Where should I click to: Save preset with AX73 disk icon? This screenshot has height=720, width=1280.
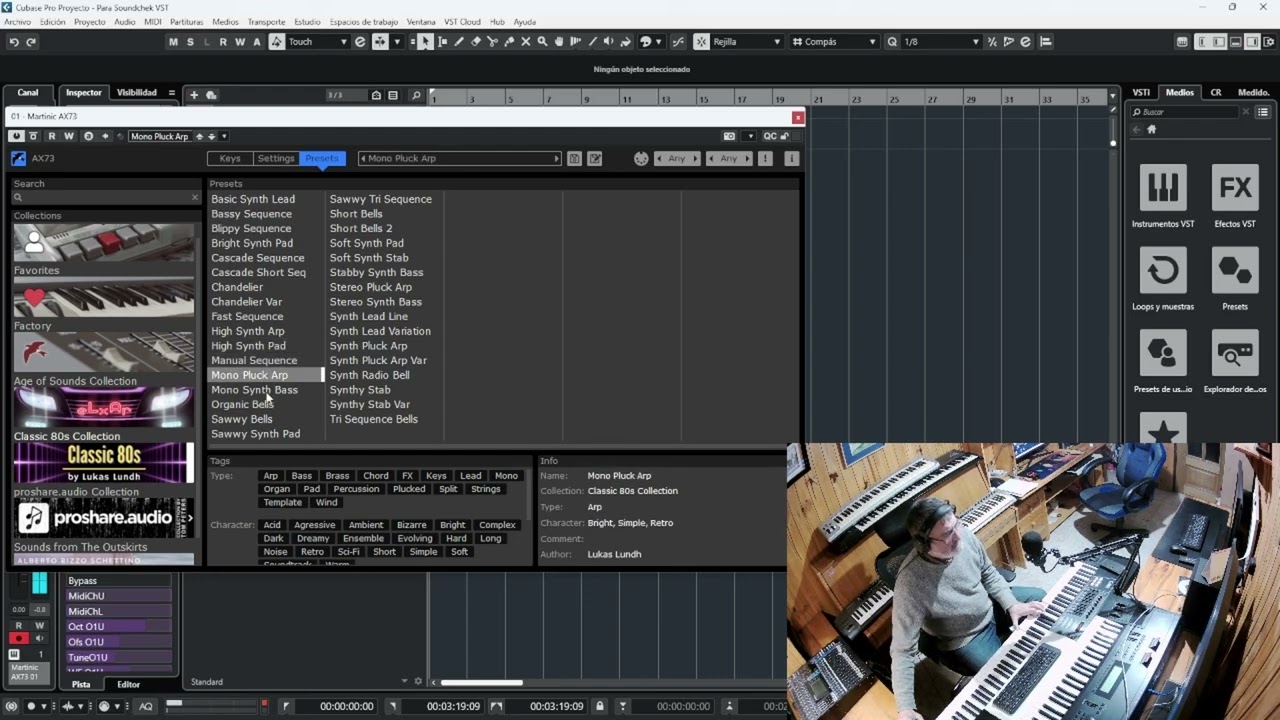coord(574,158)
